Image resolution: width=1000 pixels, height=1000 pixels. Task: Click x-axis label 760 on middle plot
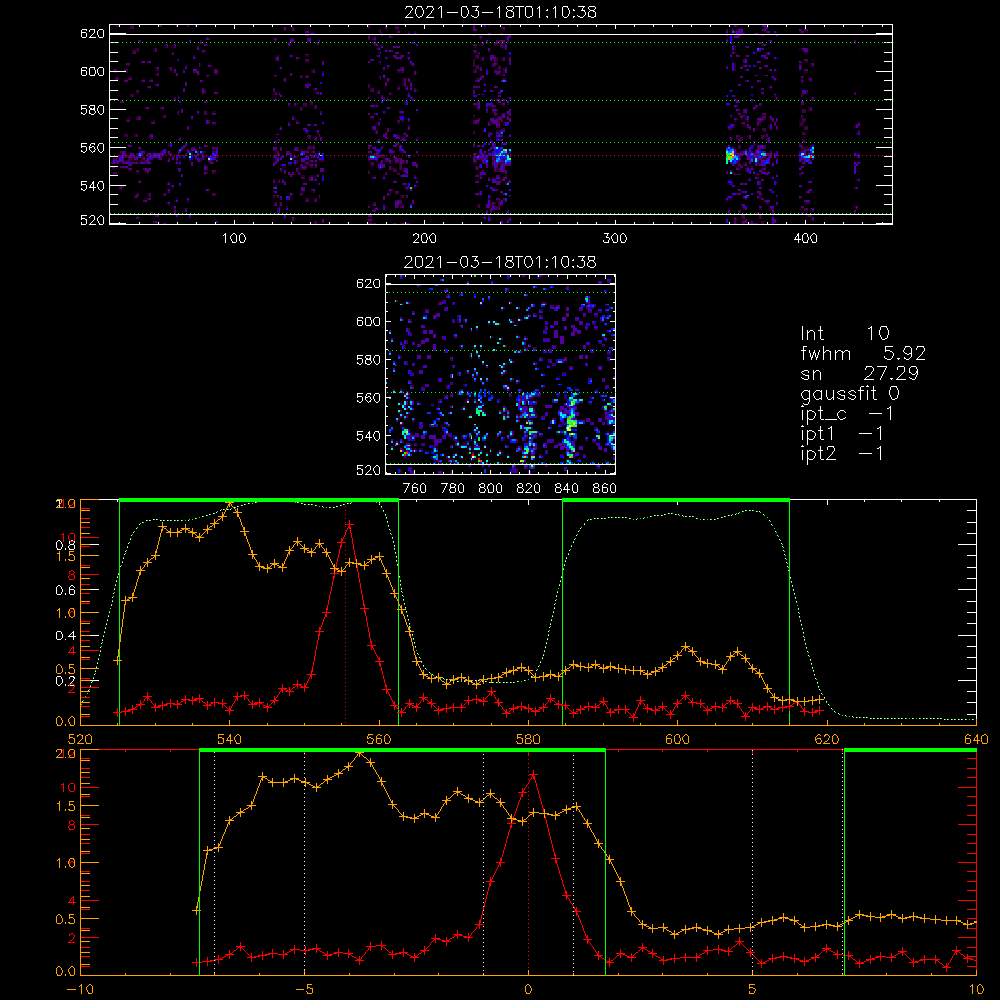pyautogui.click(x=415, y=489)
